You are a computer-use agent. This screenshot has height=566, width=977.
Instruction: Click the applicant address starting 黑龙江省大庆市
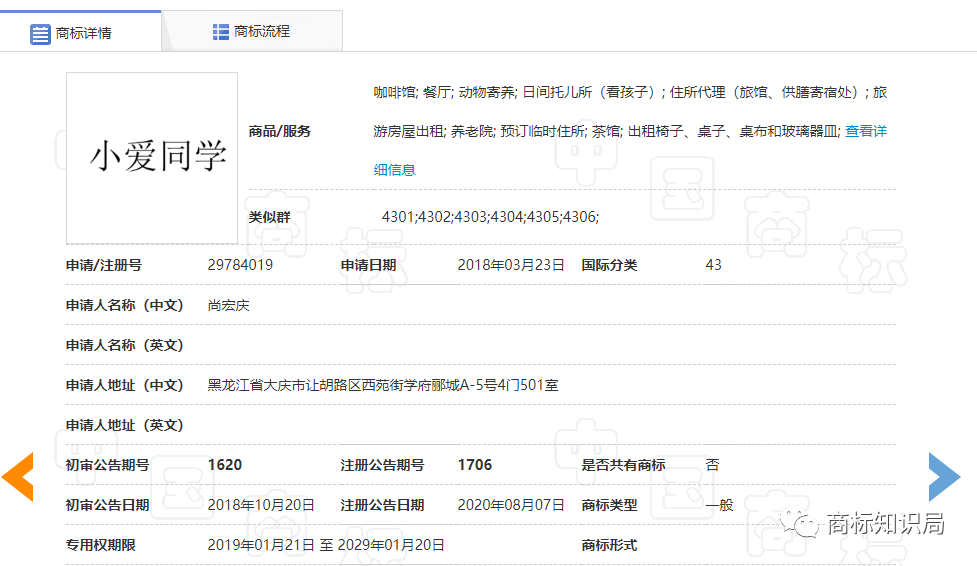coord(383,385)
